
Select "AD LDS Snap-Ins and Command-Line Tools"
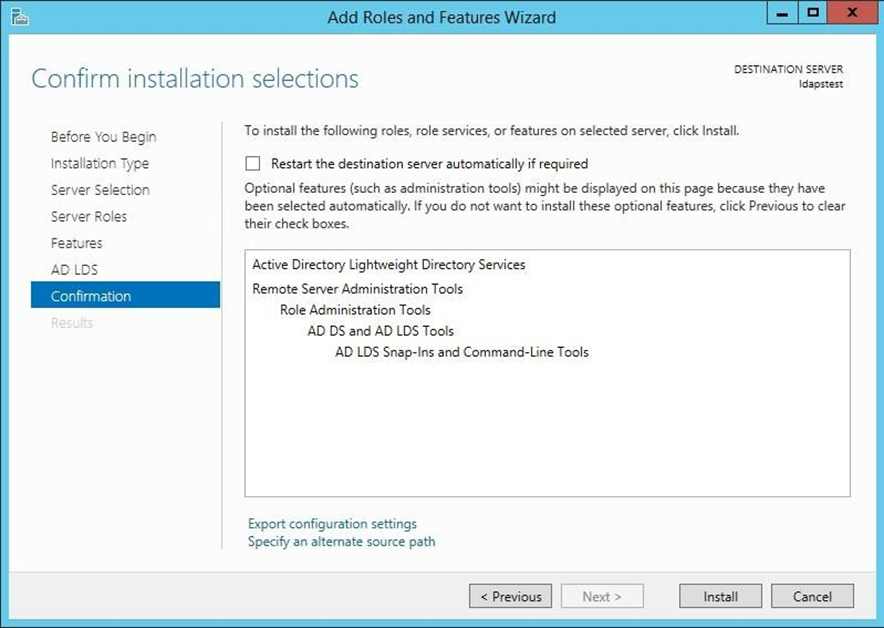click(462, 352)
